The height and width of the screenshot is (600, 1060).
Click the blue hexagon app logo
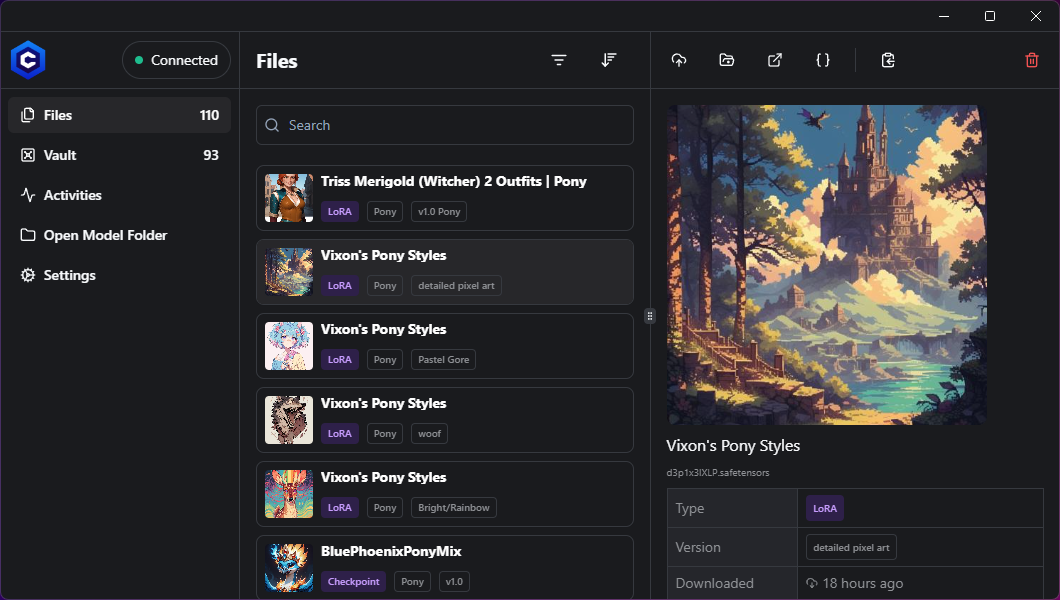[28, 60]
